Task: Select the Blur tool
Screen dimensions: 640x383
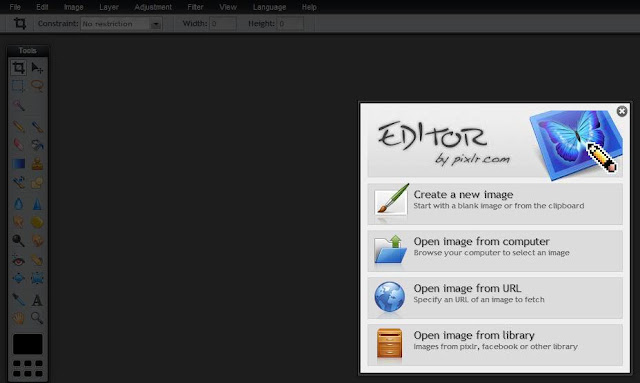Action: click(x=18, y=203)
